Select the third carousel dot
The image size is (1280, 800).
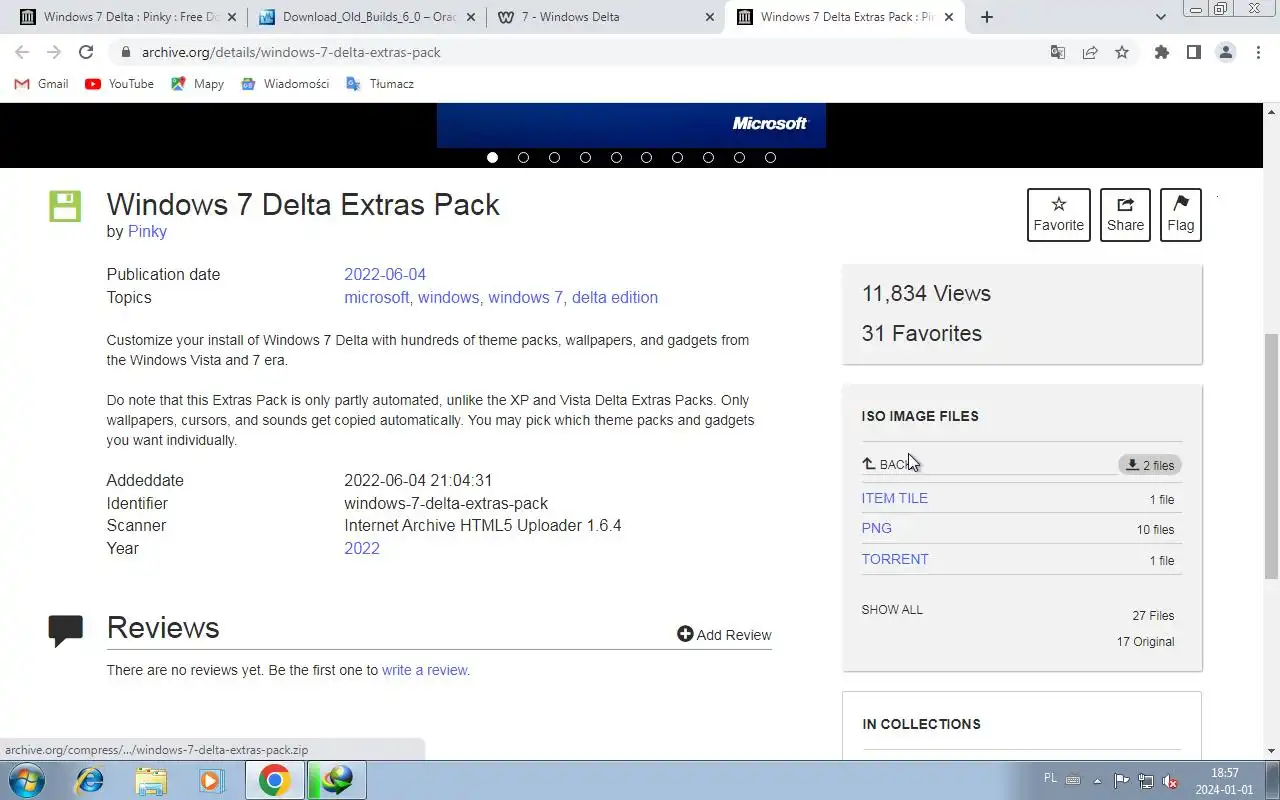tap(554, 157)
